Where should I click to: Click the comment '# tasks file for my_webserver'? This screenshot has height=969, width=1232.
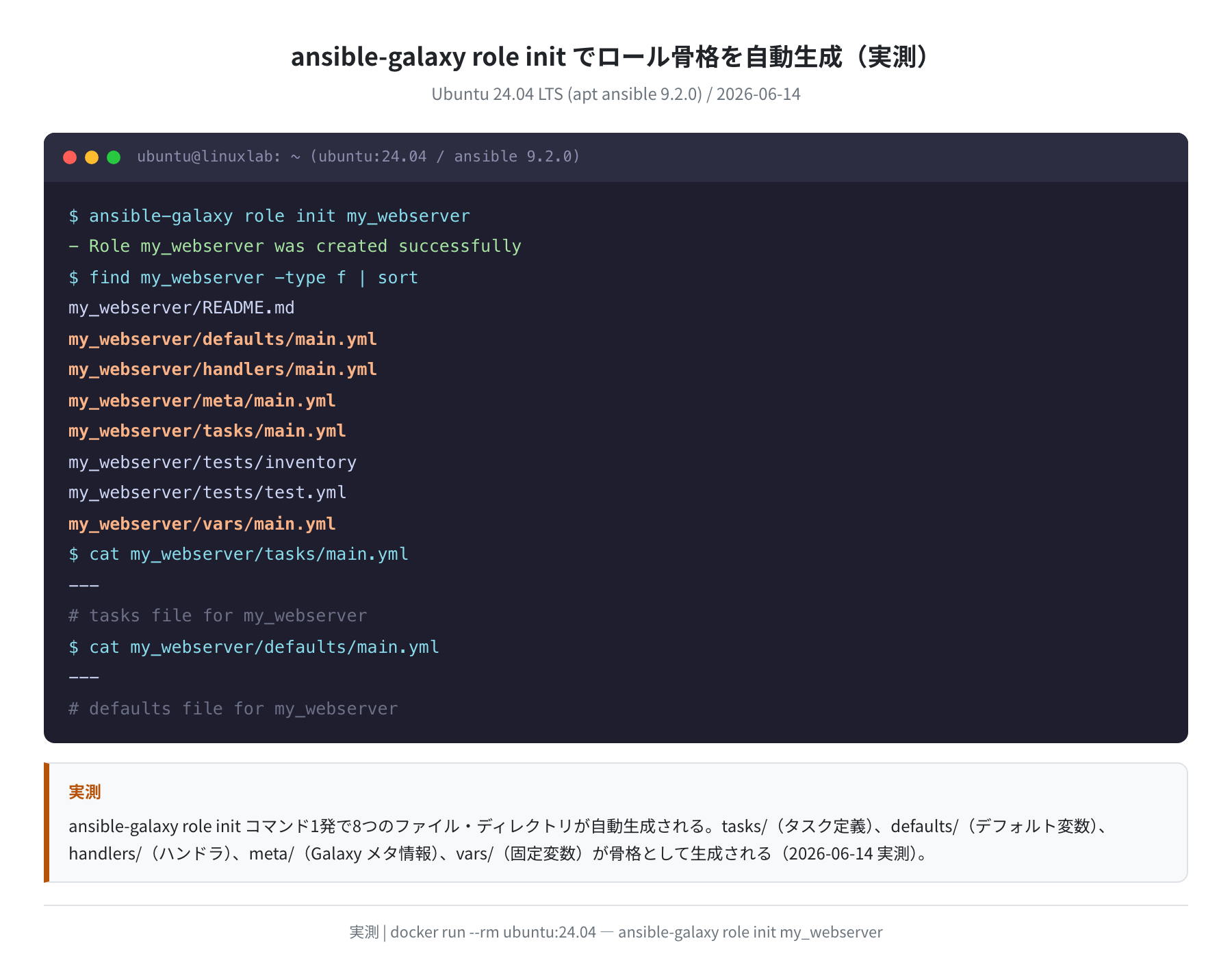[218, 616]
